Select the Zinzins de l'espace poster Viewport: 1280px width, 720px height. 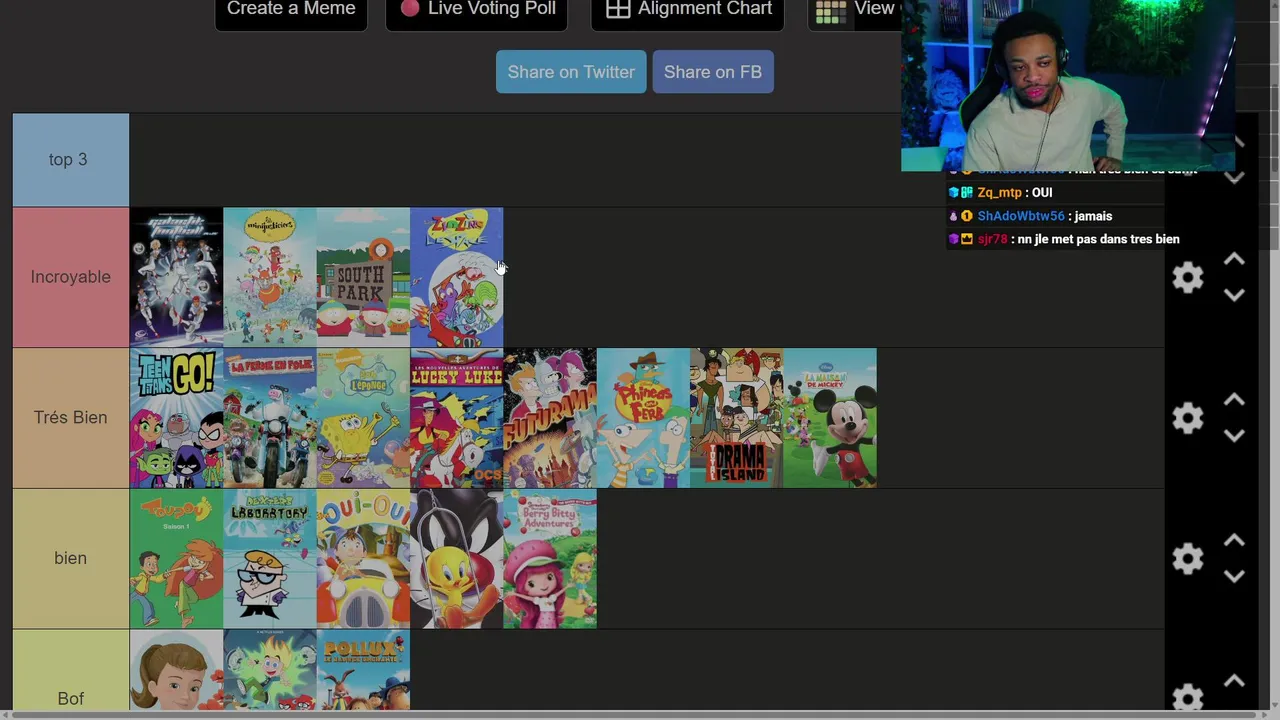pos(456,277)
